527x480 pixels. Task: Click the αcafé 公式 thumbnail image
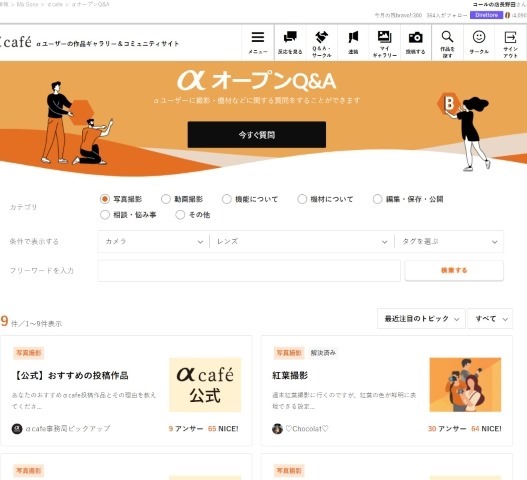point(205,385)
